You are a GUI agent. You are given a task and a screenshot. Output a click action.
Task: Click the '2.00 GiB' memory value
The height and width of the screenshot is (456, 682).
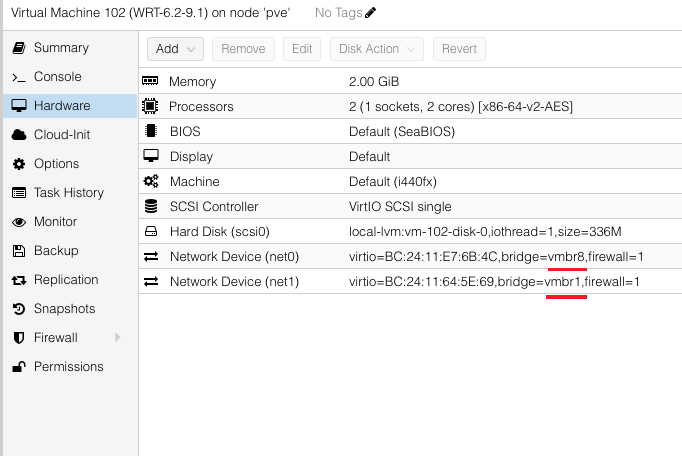374,81
